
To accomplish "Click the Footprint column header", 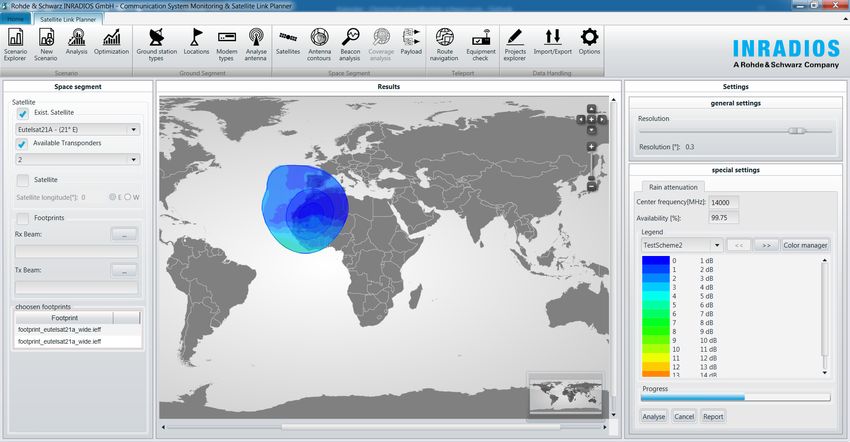I will point(64,318).
